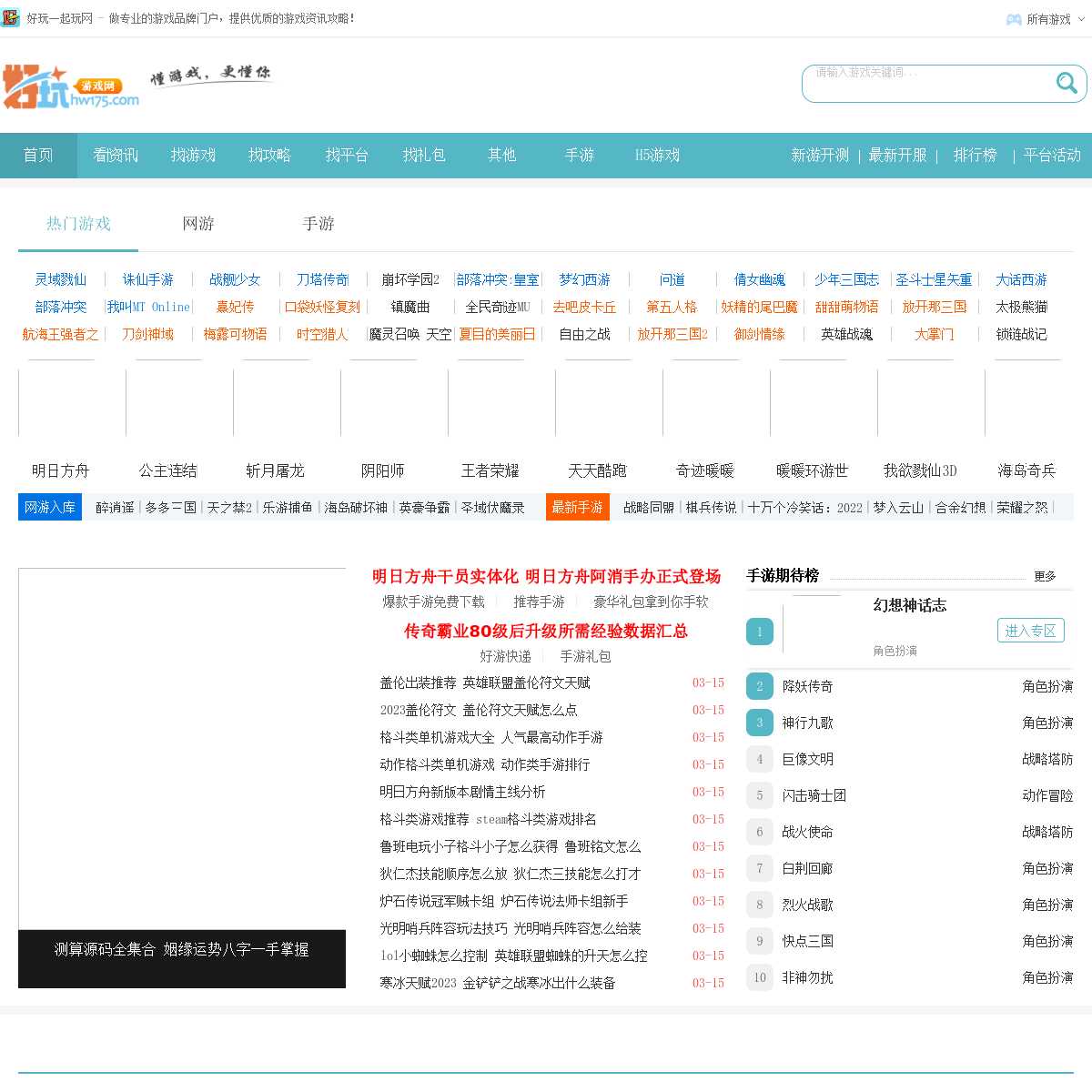The height and width of the screenshot is (1092, 1092).
Task: Click the magnifier search icon
Action: click(1066, 84)
